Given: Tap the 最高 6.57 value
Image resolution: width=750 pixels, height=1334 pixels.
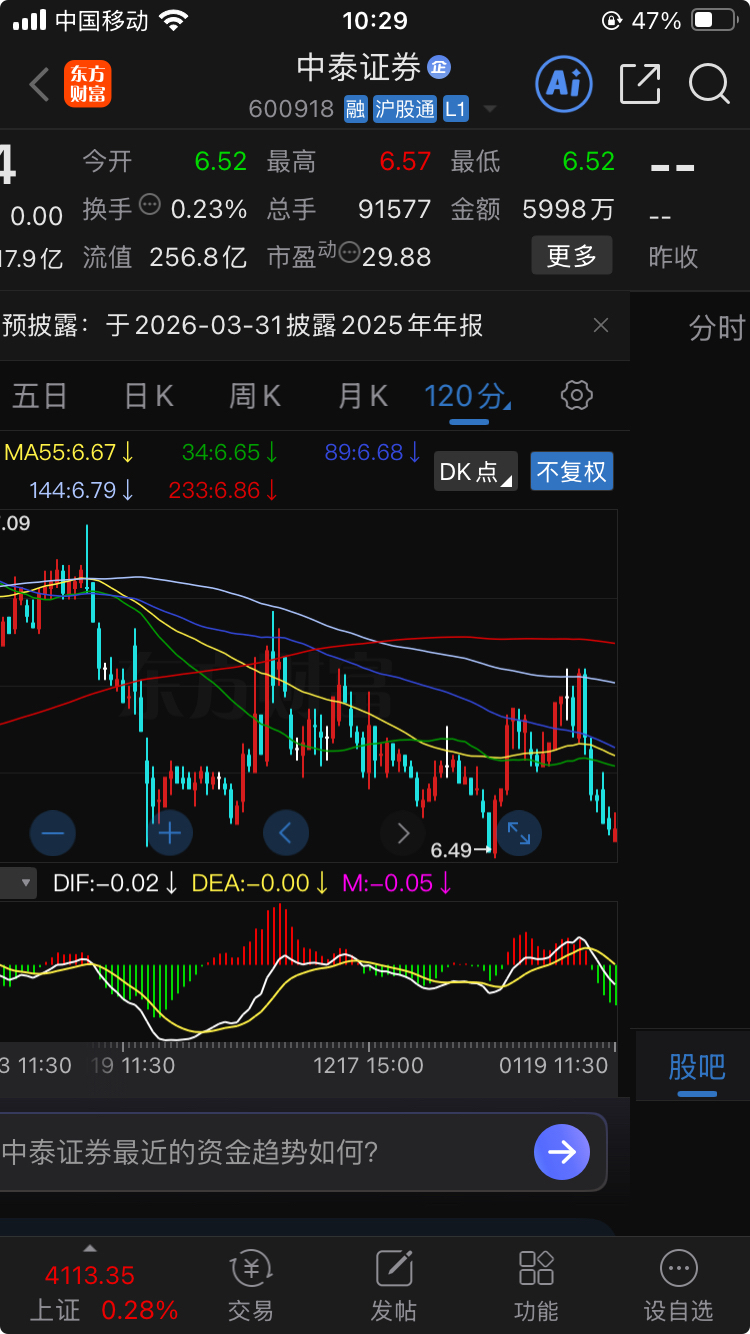Looking at the screenshot, I should pos(405,161).
